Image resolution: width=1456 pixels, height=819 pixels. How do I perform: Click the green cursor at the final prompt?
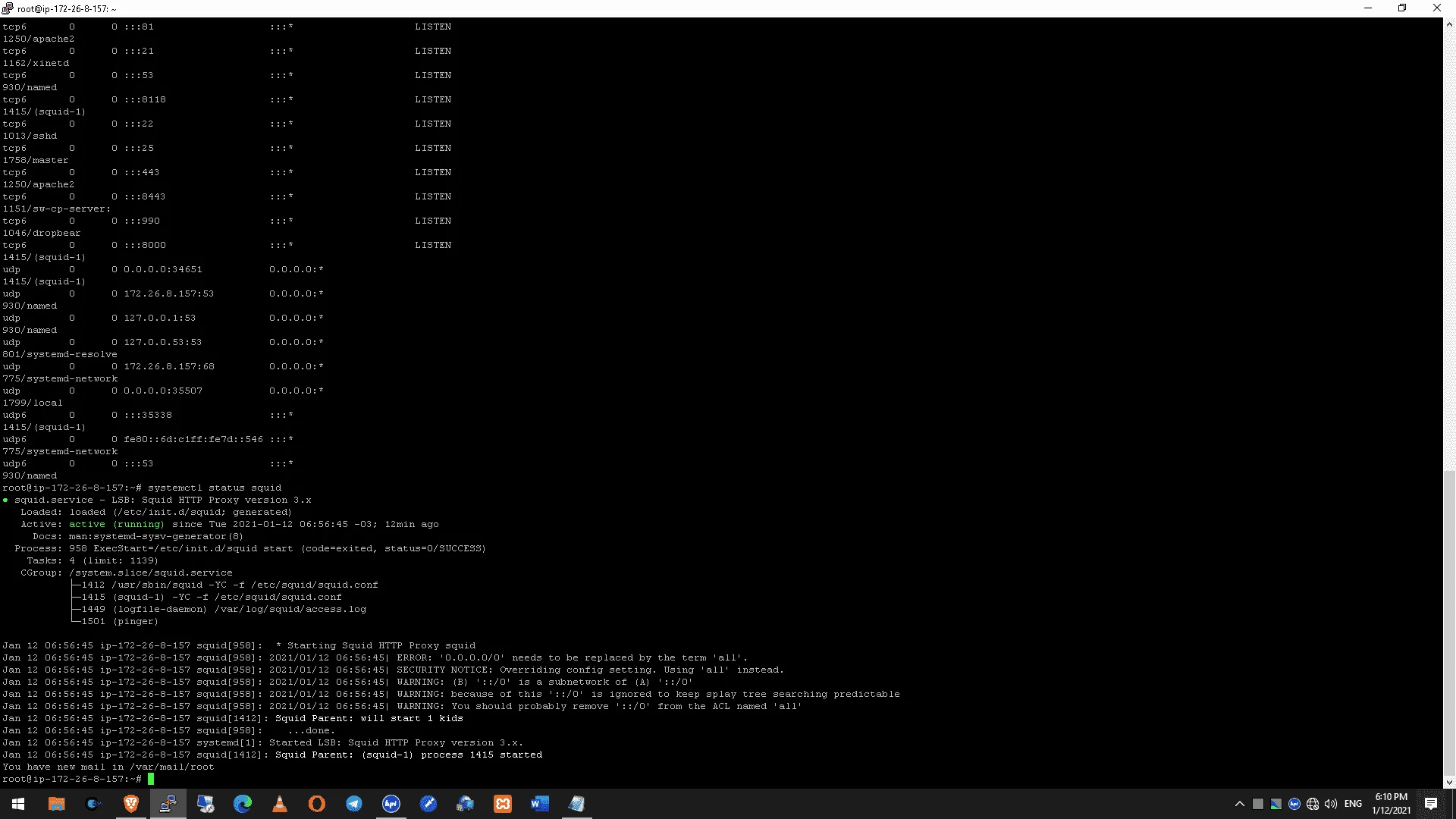click(151, 779)
